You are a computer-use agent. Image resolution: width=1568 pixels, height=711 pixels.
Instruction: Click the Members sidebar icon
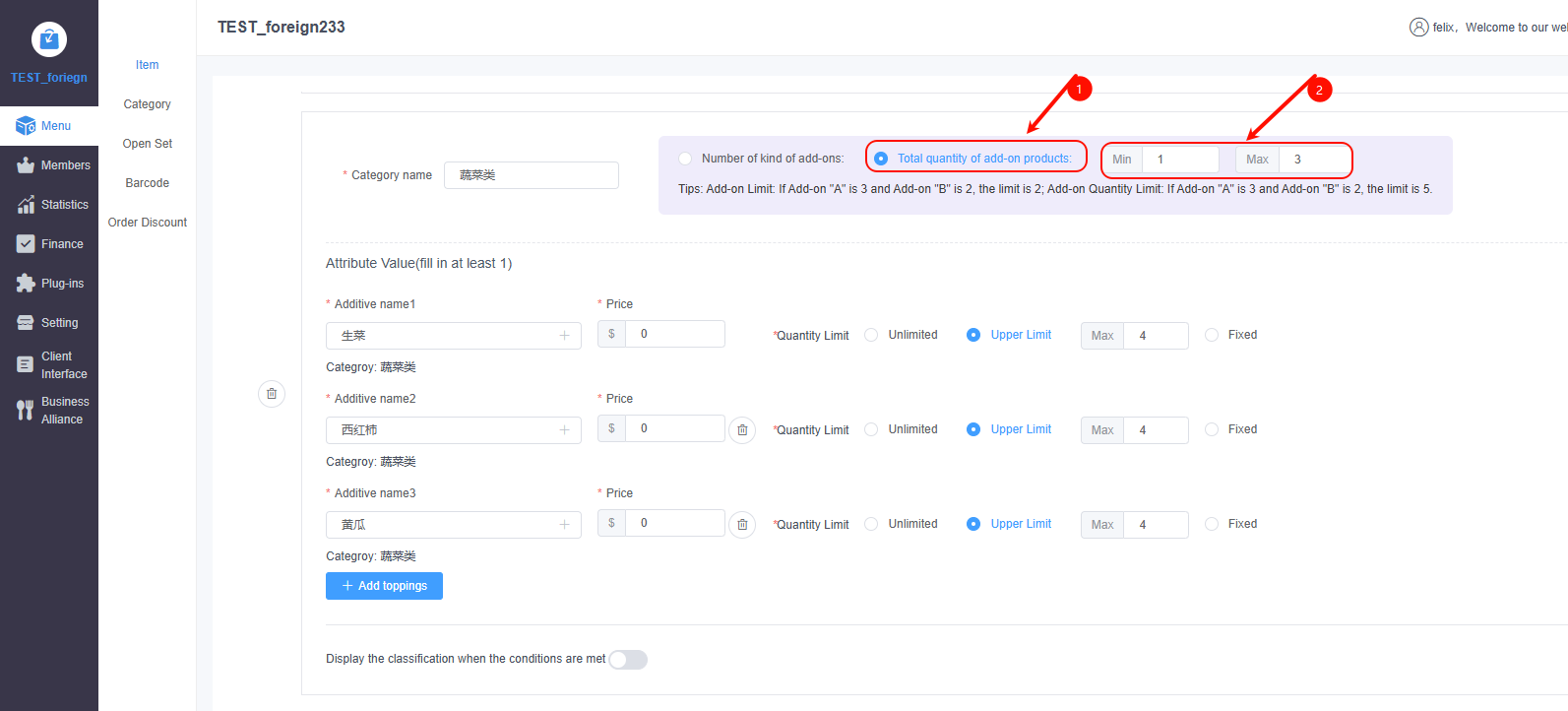pyautogui.click(x=26, y=165)
